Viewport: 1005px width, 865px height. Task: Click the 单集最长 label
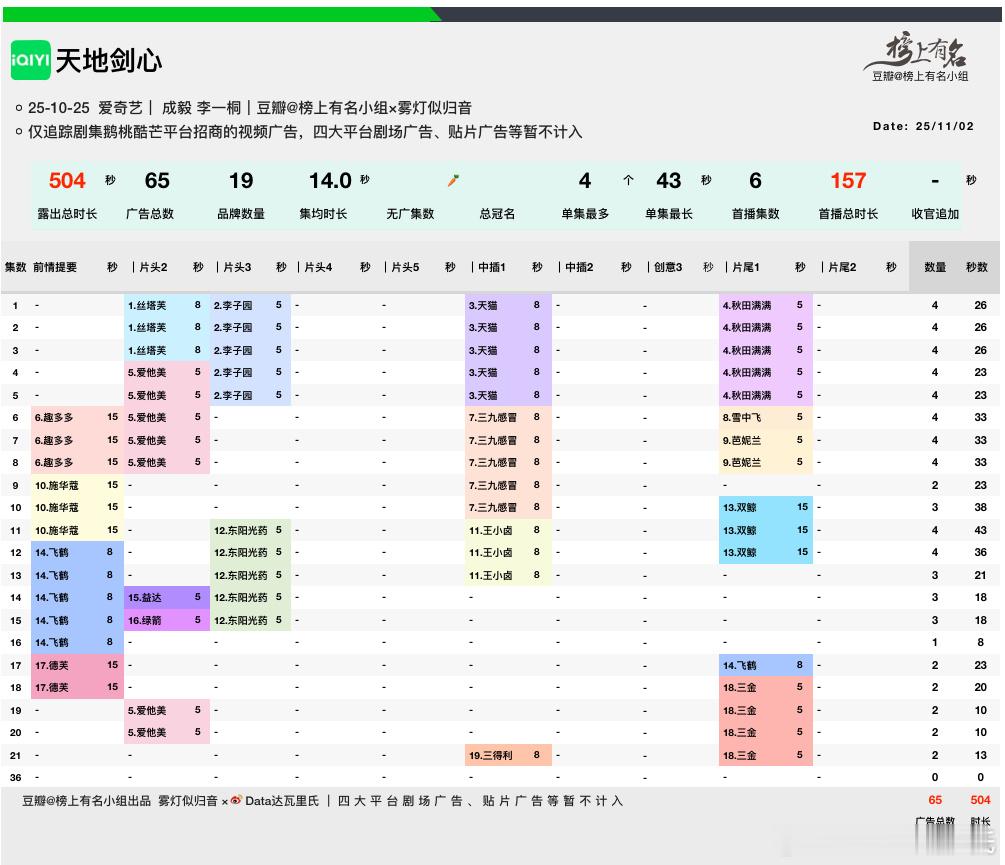click(669, 213)
